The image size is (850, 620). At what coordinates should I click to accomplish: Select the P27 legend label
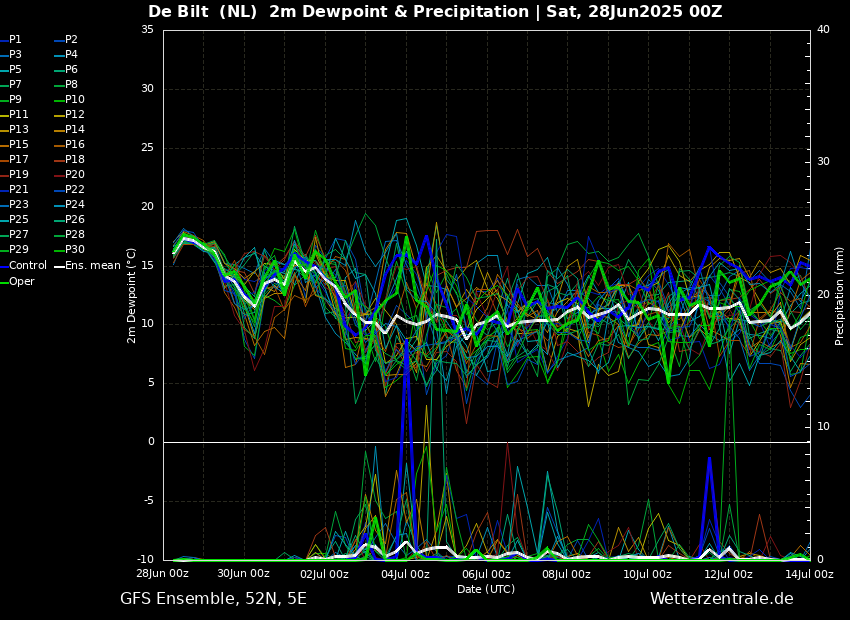click(x=14, y=235)
